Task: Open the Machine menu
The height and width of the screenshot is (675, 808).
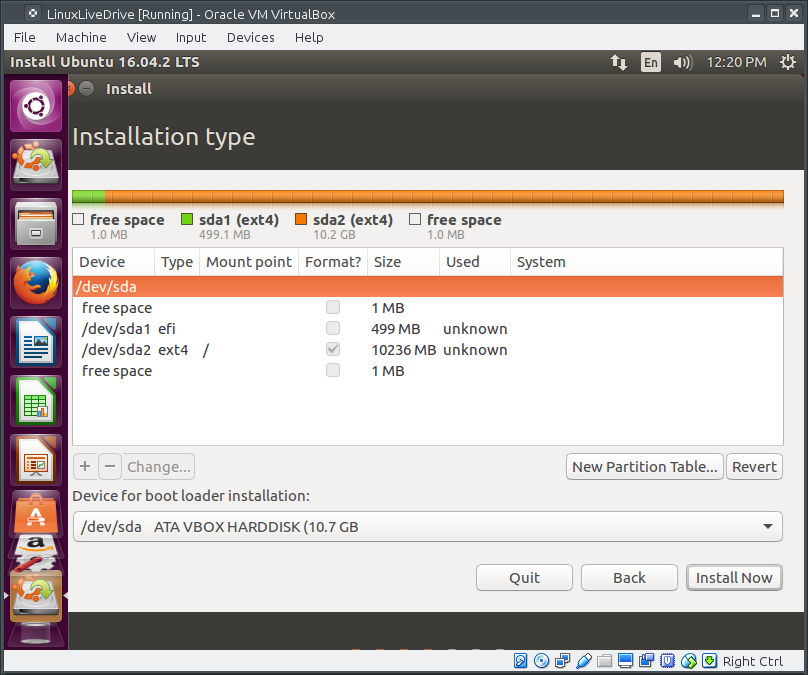Action: 81,37
